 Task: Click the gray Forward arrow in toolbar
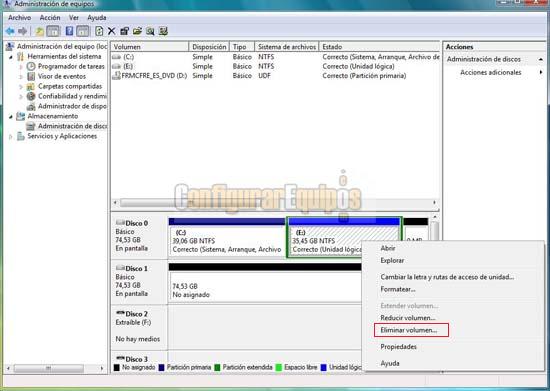click(22, 31)
